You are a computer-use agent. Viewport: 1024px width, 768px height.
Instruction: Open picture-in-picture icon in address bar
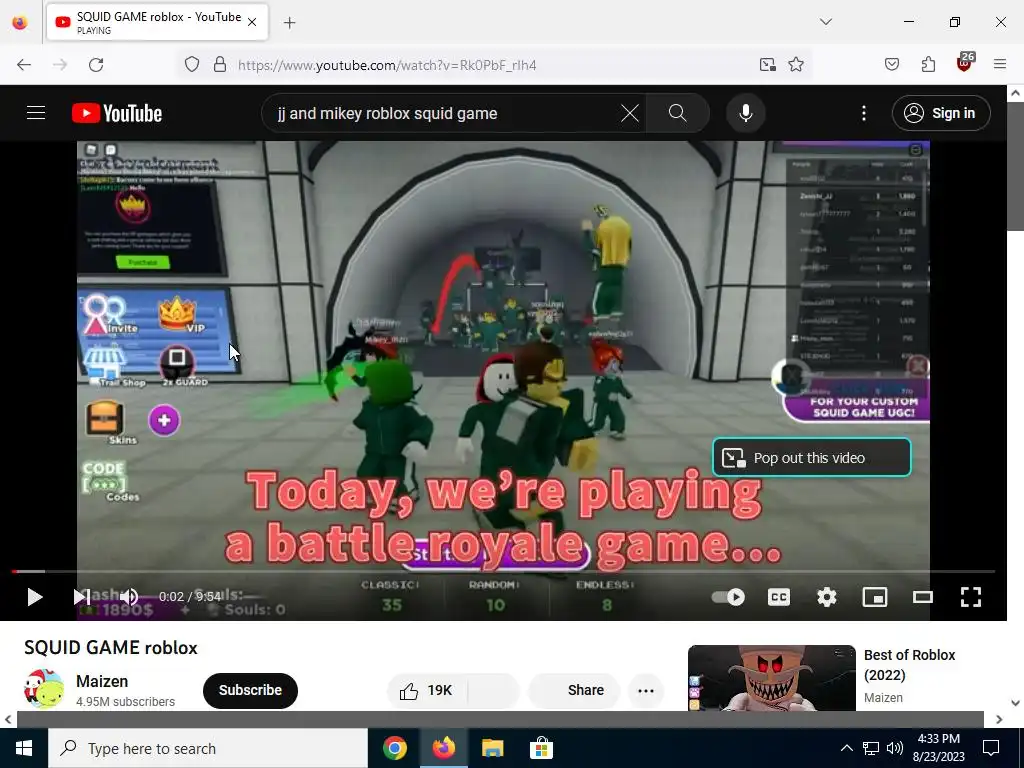pos(767,65)
